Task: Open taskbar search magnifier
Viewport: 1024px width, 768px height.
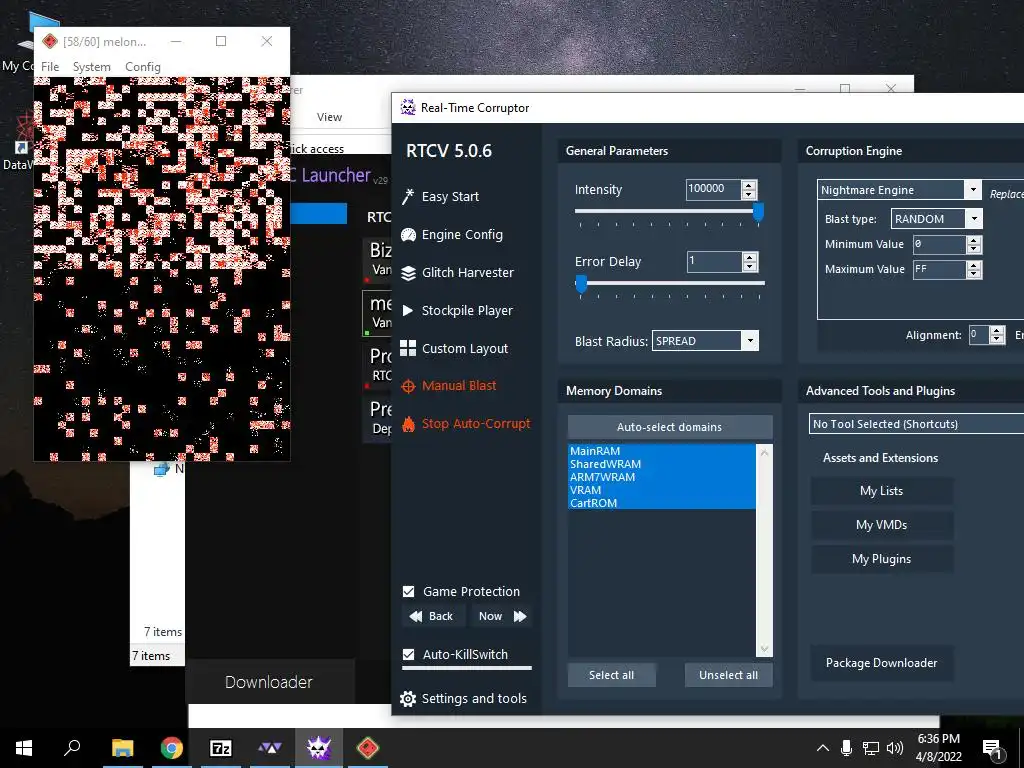Action: click(72, 747)
